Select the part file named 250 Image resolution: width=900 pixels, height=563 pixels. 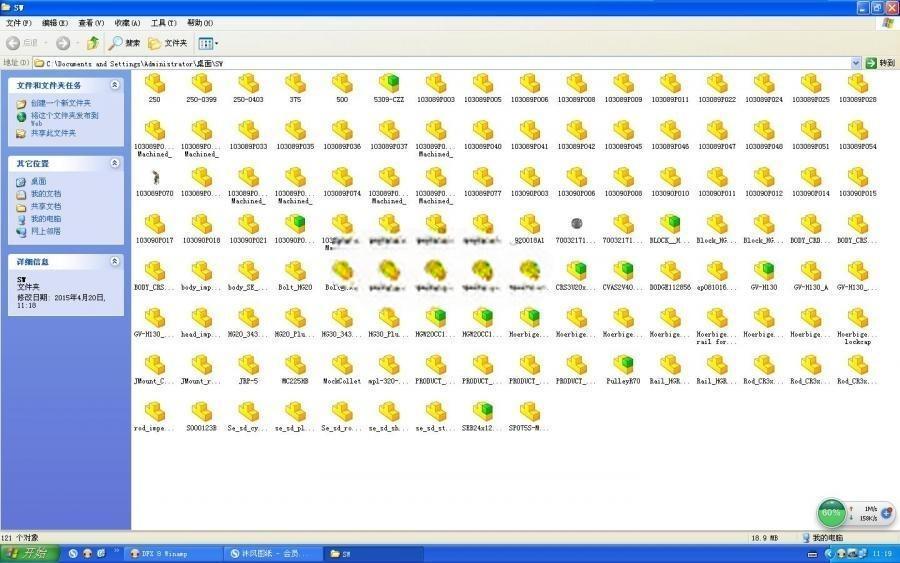tap(154, 84)
